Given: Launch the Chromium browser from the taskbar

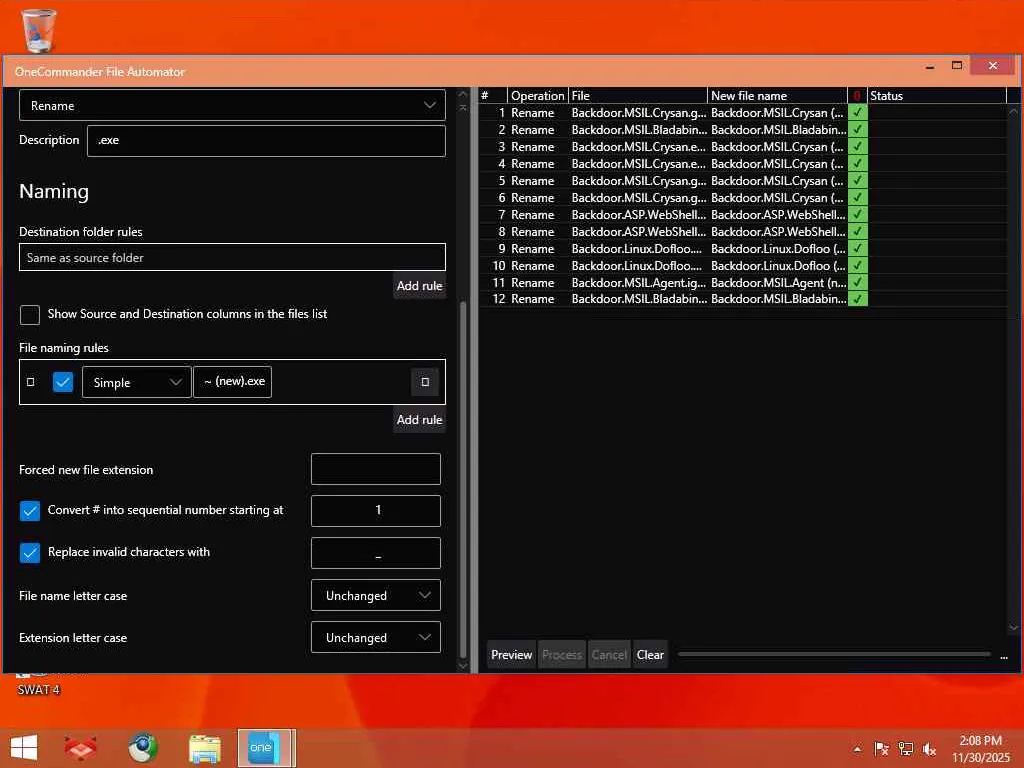Looking at the screenshot, I should [142, 748].
